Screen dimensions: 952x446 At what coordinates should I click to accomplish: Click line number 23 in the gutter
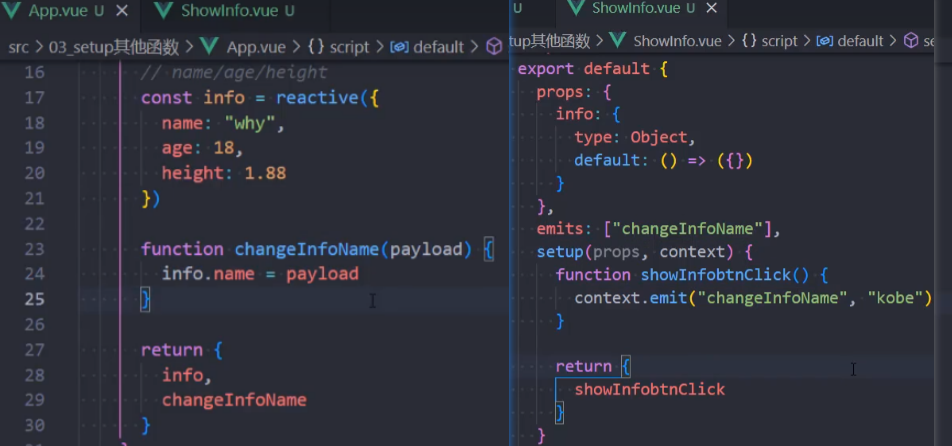click(x=35, y=249)
